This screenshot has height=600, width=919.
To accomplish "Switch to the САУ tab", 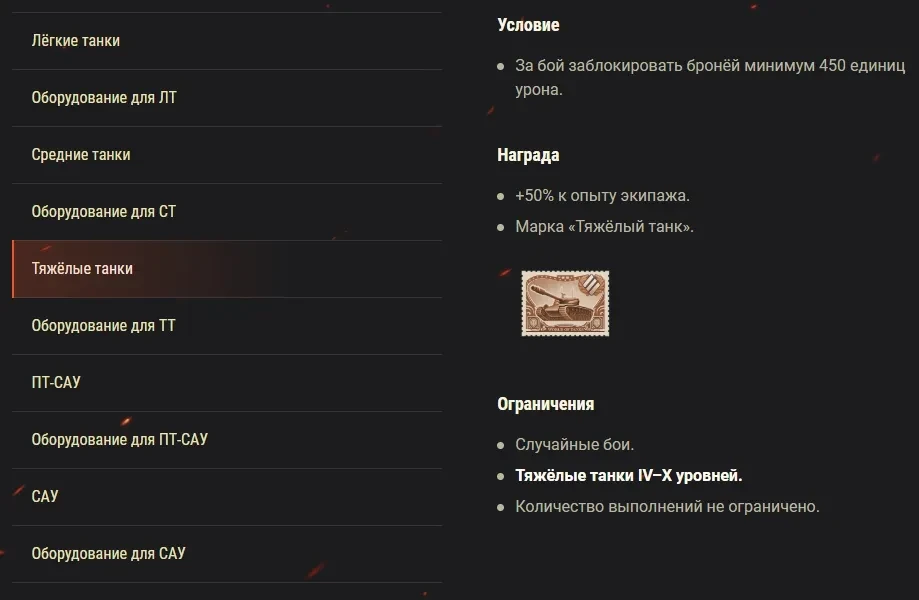I will (x=45, y=497).
